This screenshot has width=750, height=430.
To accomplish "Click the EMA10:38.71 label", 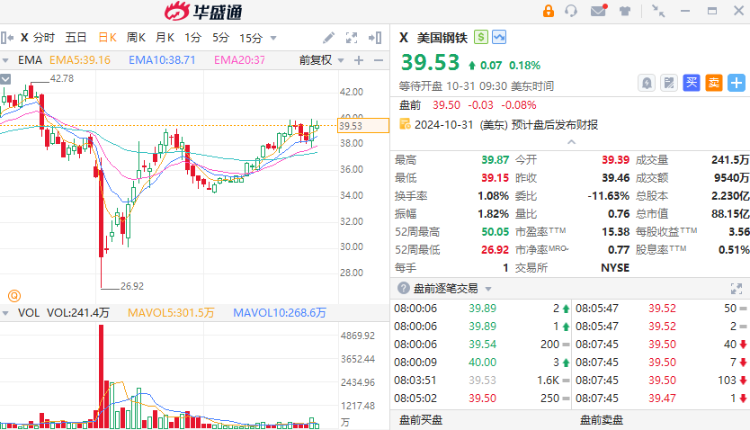I will click(x=162, y=60).
